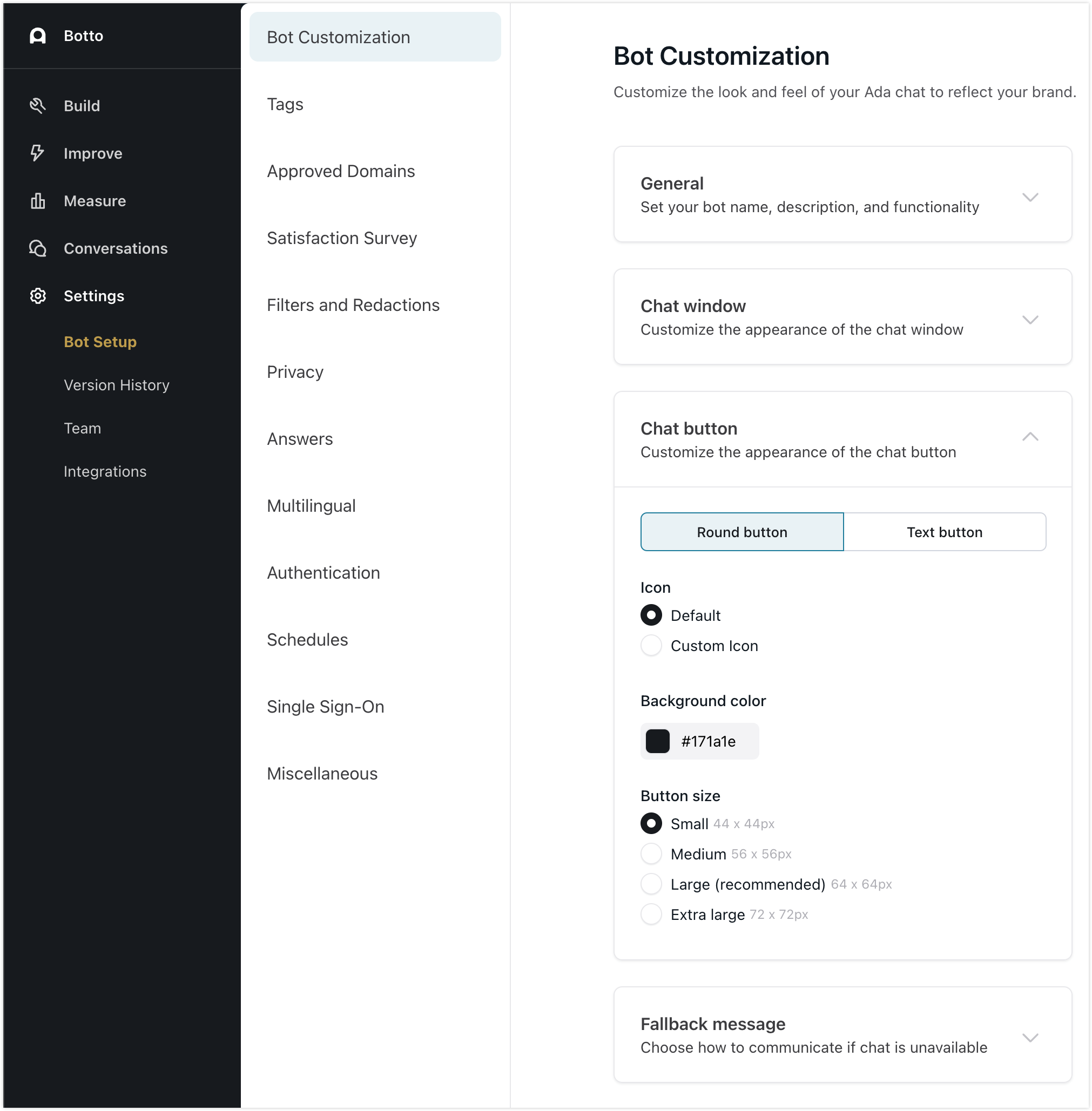This screenshot has width=1092, height=1111.
Task: Expand the Fallback message section
Action: tap(1030, 1038)
